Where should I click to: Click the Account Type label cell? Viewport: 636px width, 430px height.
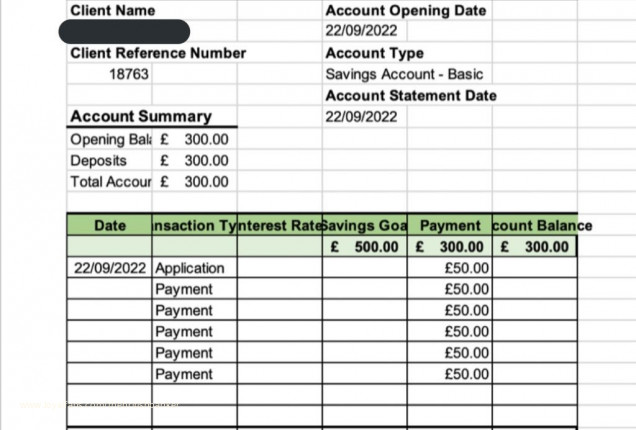[x=374, y=53]
